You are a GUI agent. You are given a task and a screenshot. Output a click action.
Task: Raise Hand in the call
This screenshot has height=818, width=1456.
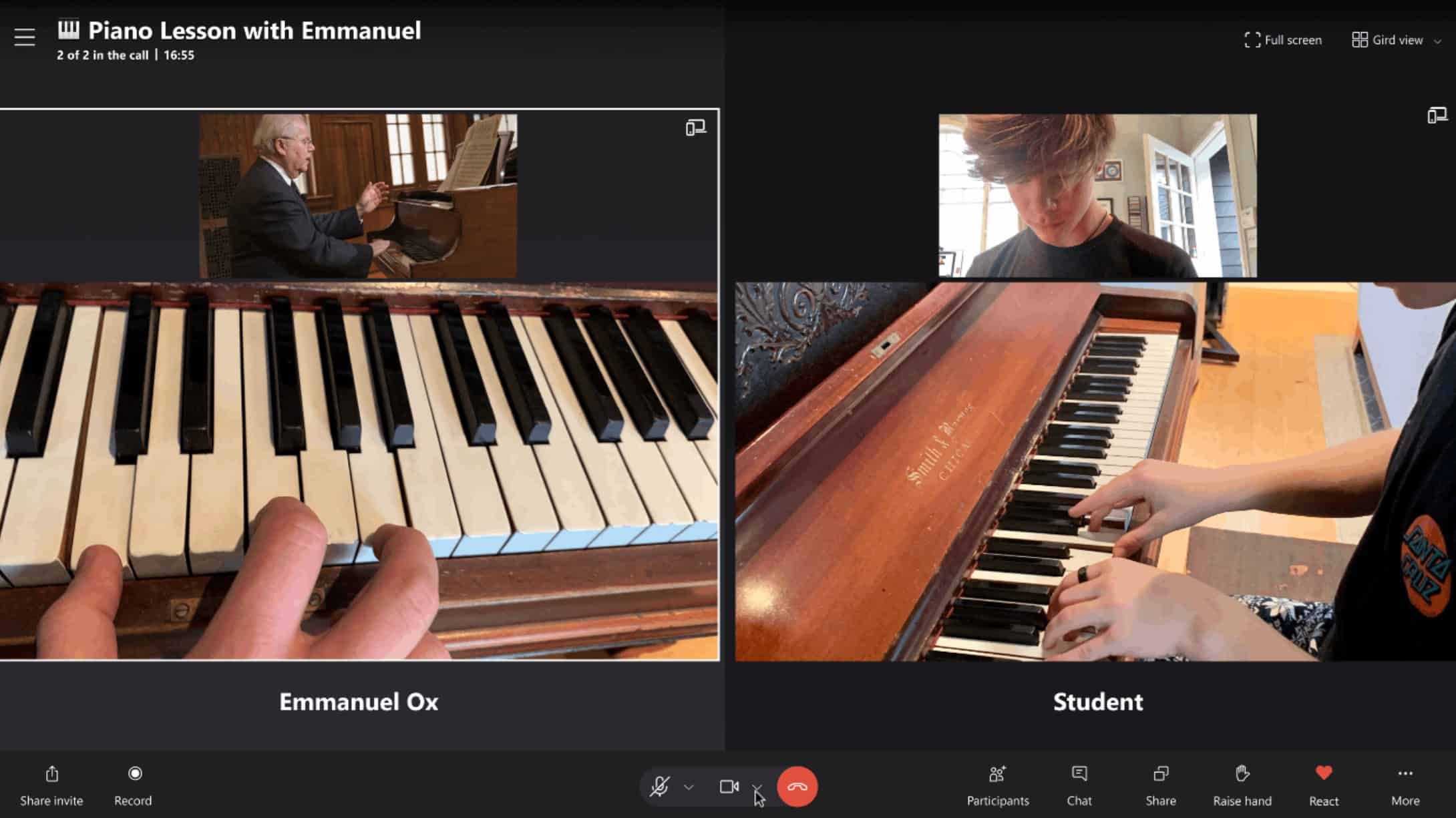1242,785
